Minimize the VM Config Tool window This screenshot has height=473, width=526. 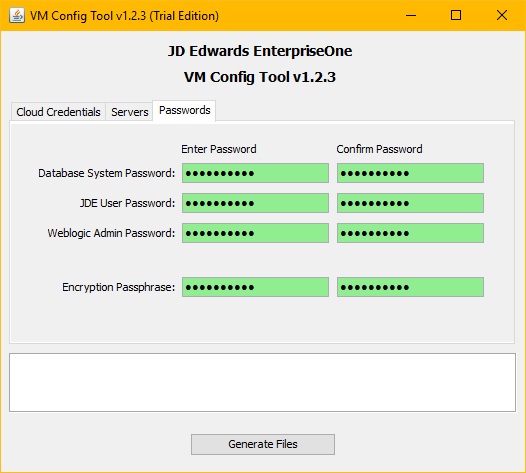[x=411, y=15]
